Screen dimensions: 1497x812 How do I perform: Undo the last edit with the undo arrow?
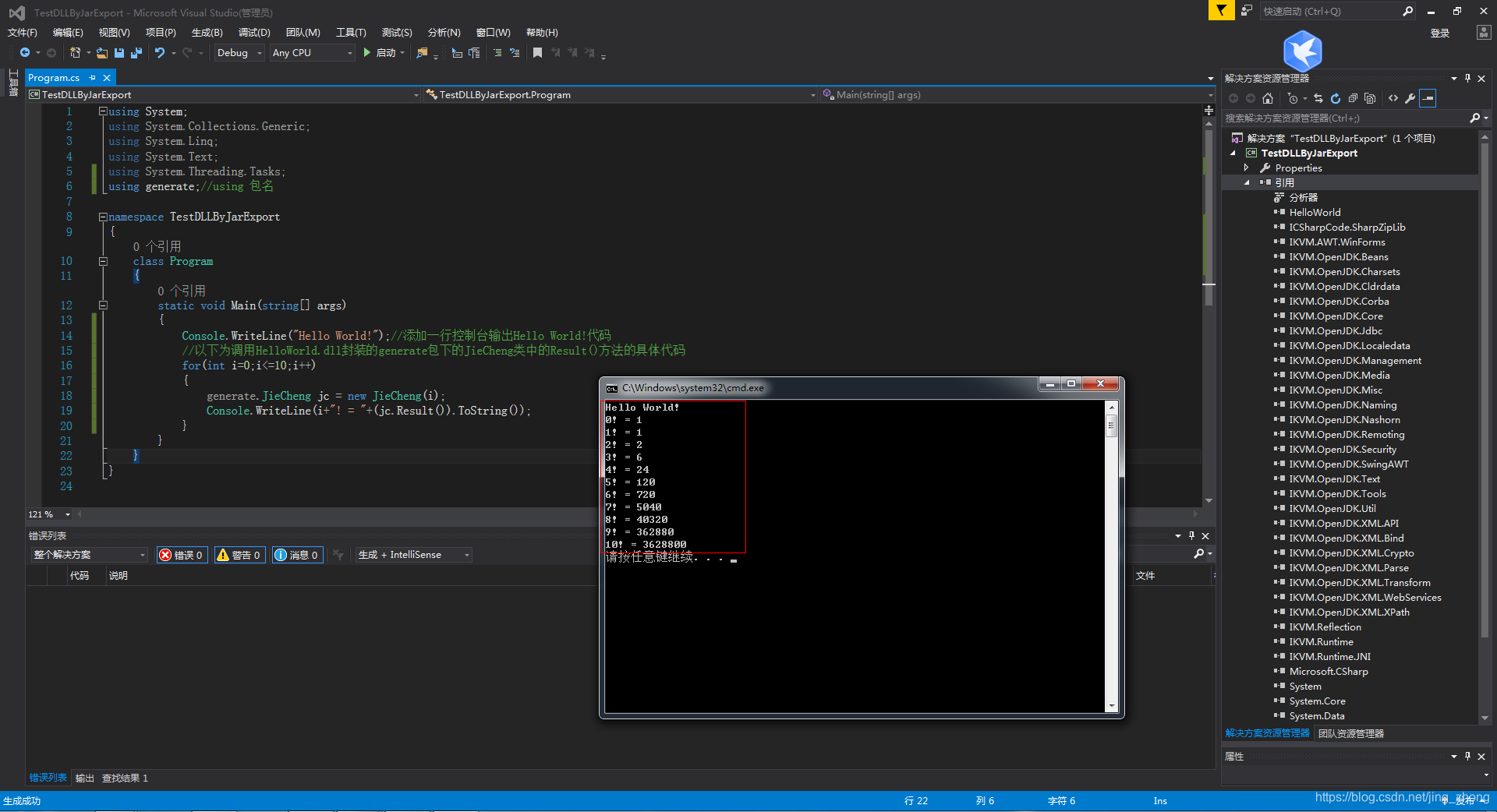tap(160, 53)
